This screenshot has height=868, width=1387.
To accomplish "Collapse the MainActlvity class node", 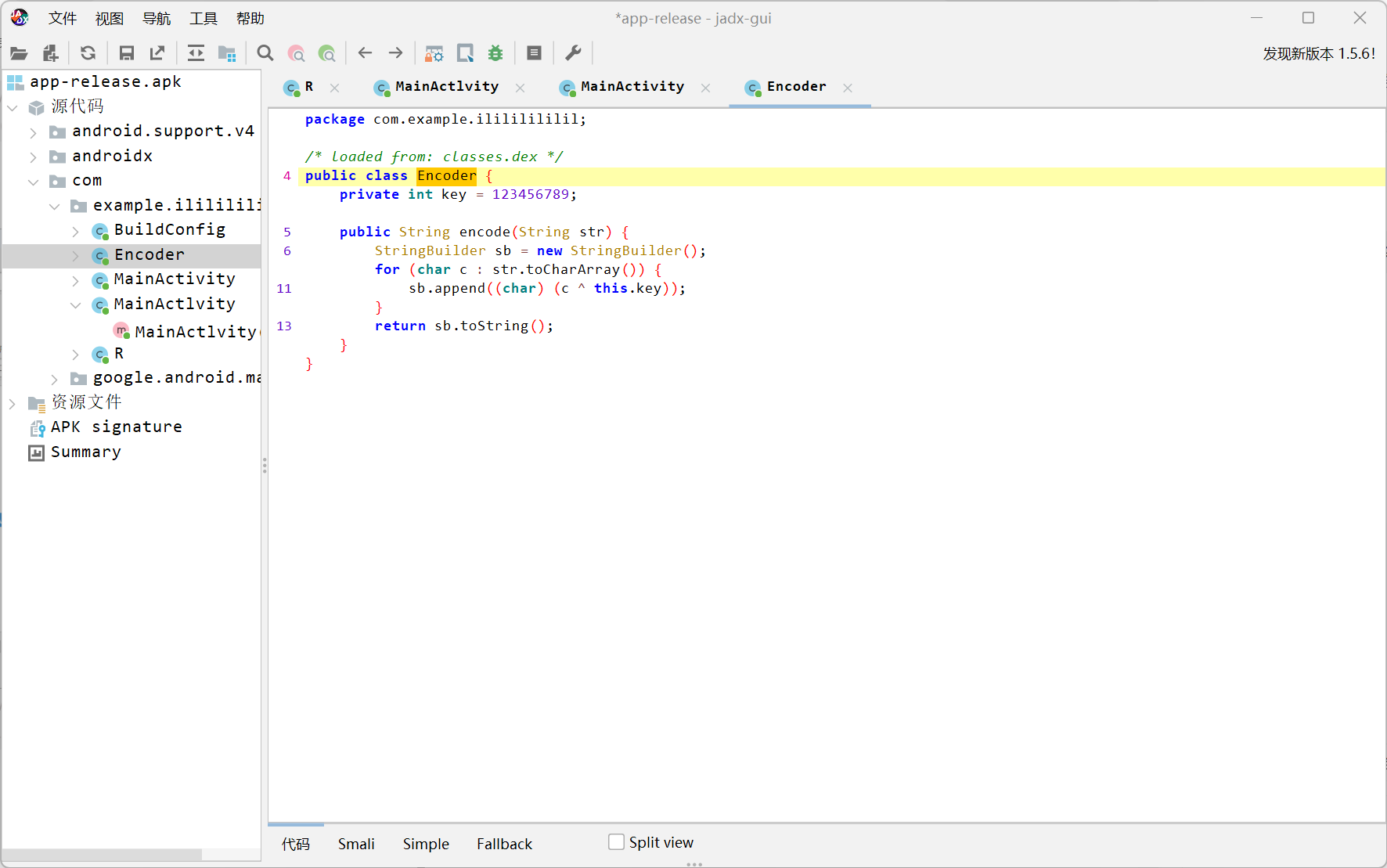I will tap(75, 305).
